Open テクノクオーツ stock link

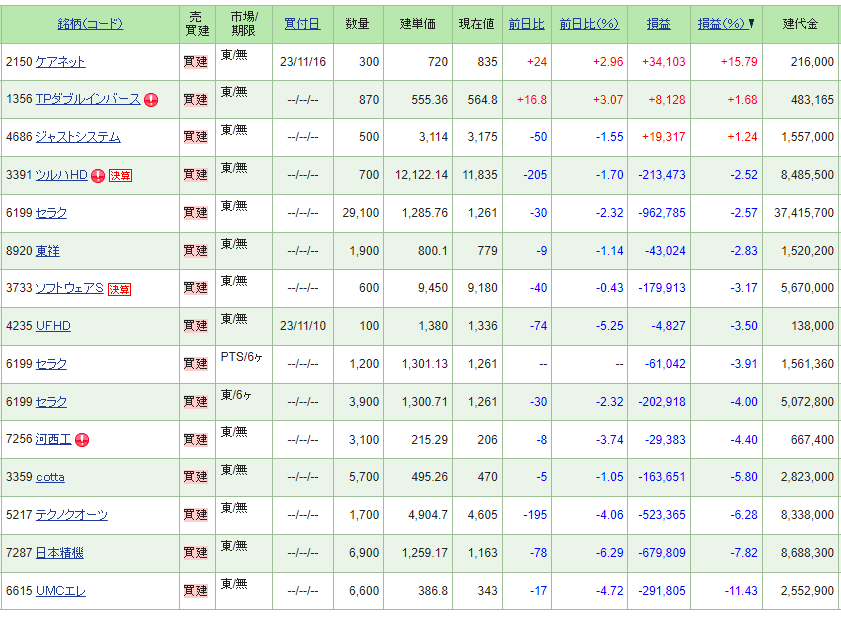[71, 515]
